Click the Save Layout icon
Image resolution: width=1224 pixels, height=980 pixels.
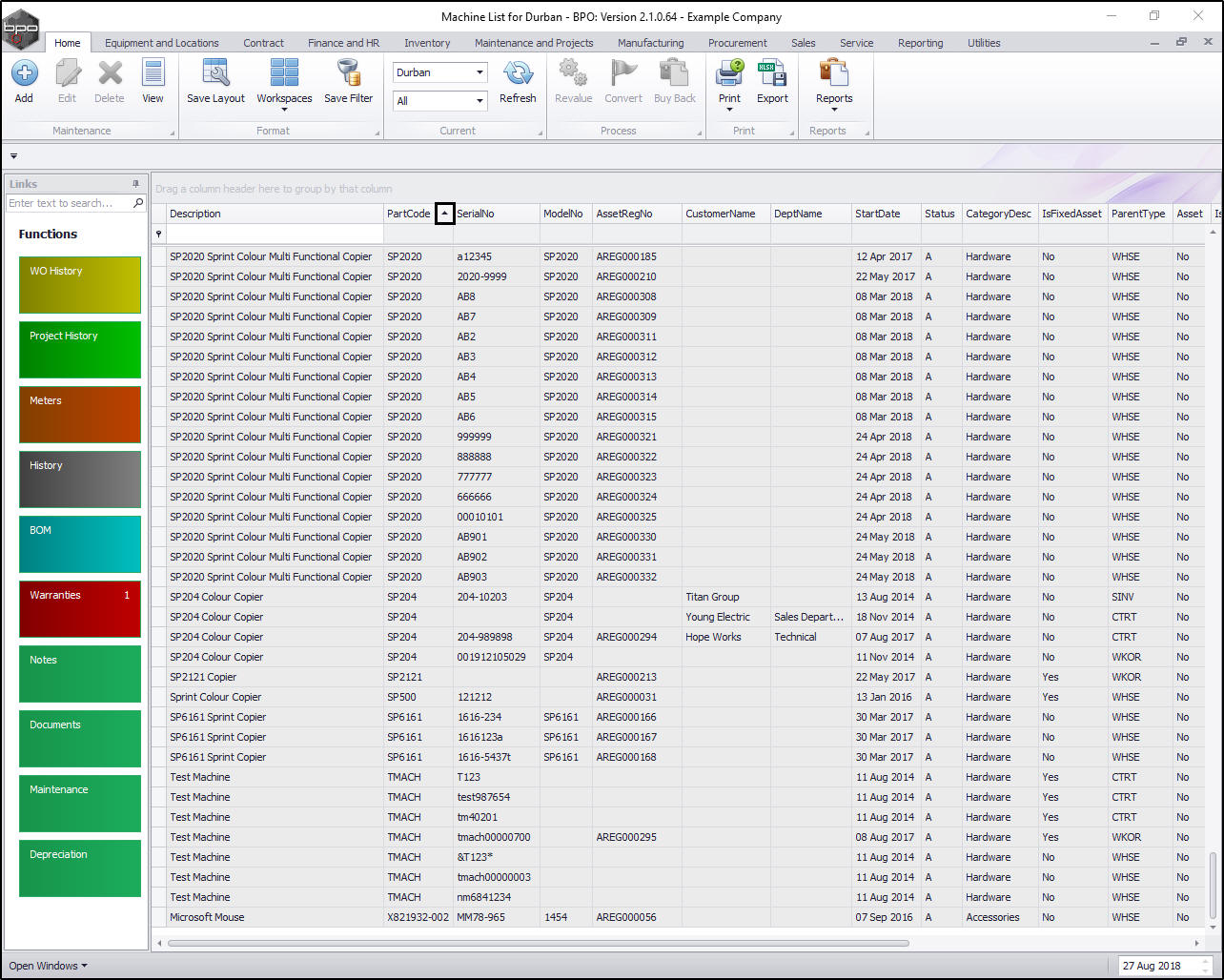215,72
